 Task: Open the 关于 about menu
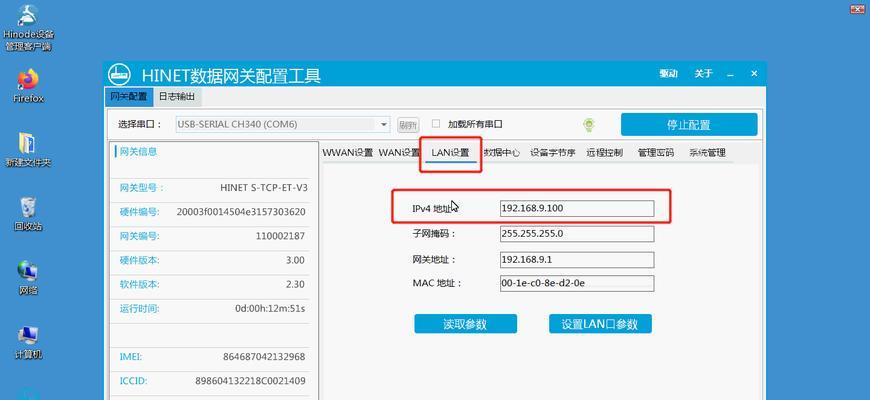point(704,73)
